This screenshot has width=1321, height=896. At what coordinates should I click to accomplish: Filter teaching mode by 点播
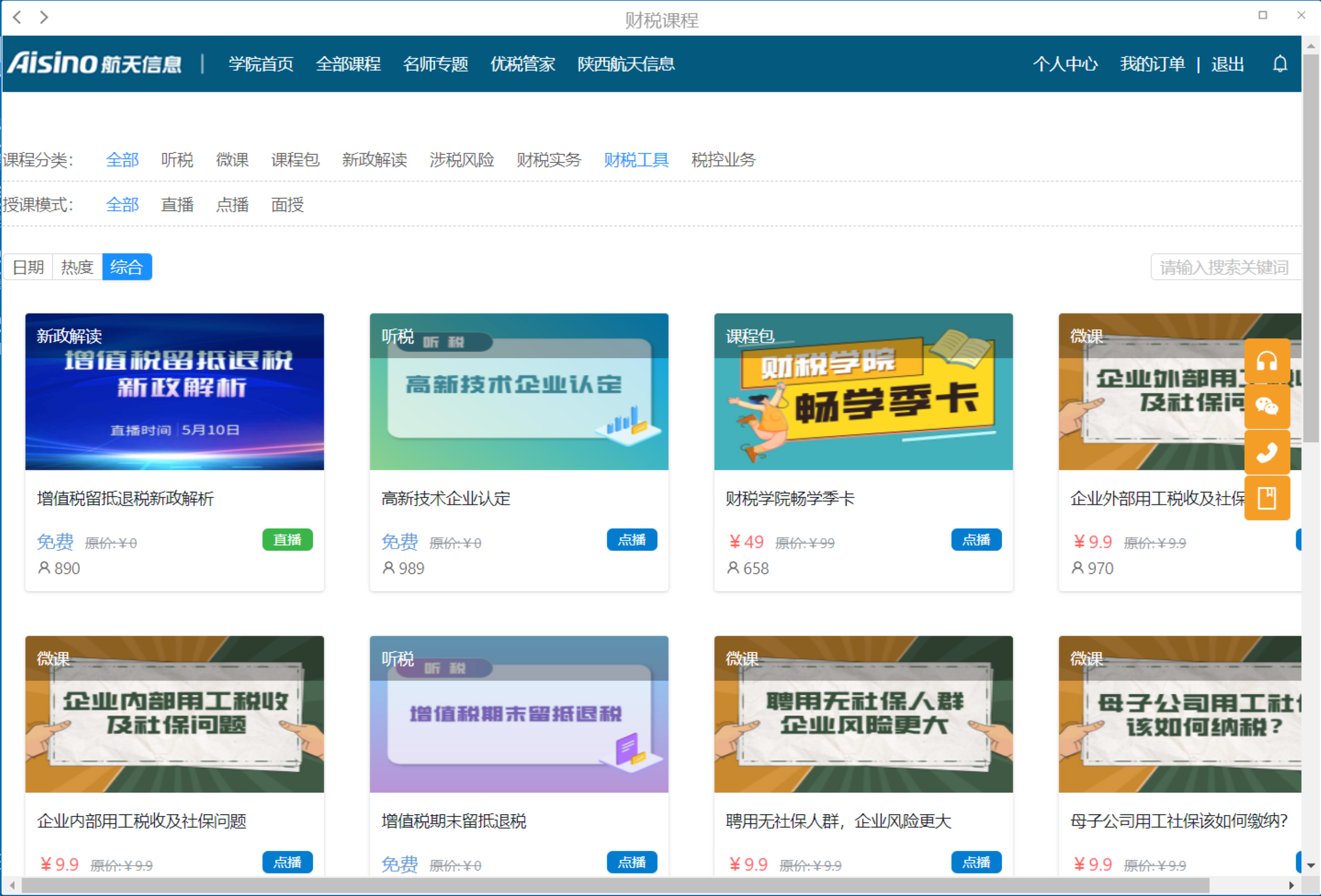232,205
